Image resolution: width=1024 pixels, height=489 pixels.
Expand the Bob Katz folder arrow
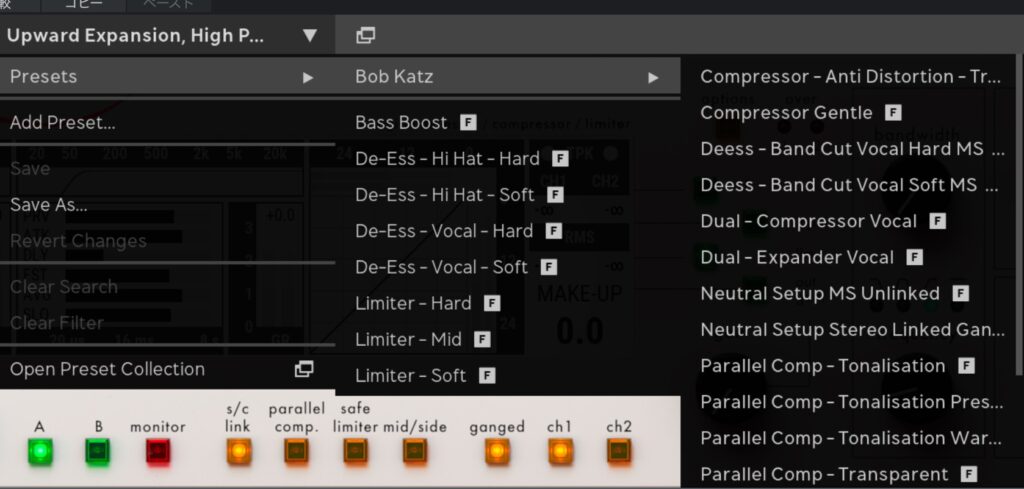click(x=653, y=77)
